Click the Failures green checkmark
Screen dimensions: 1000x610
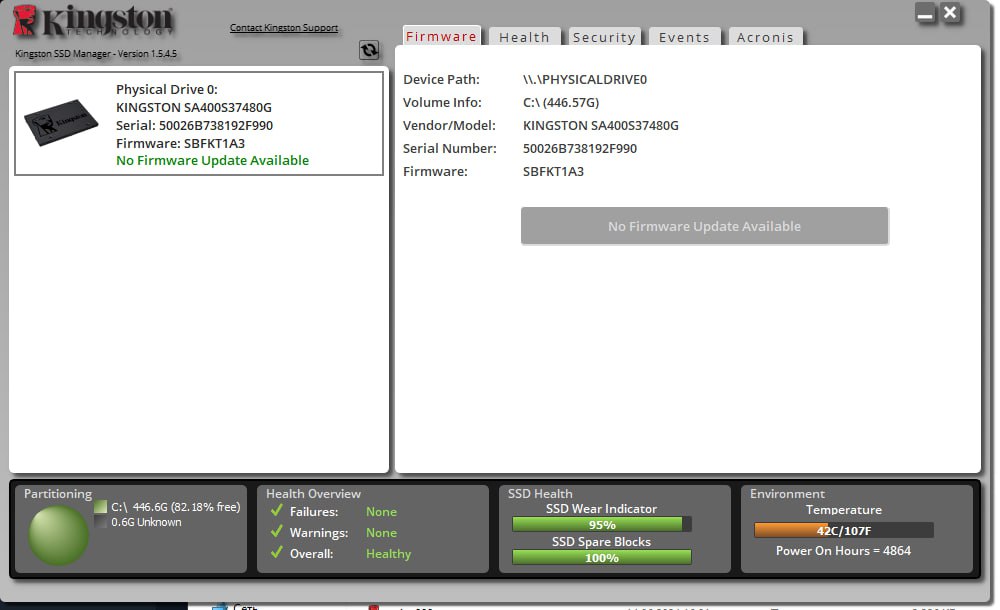tap(277, 510)
